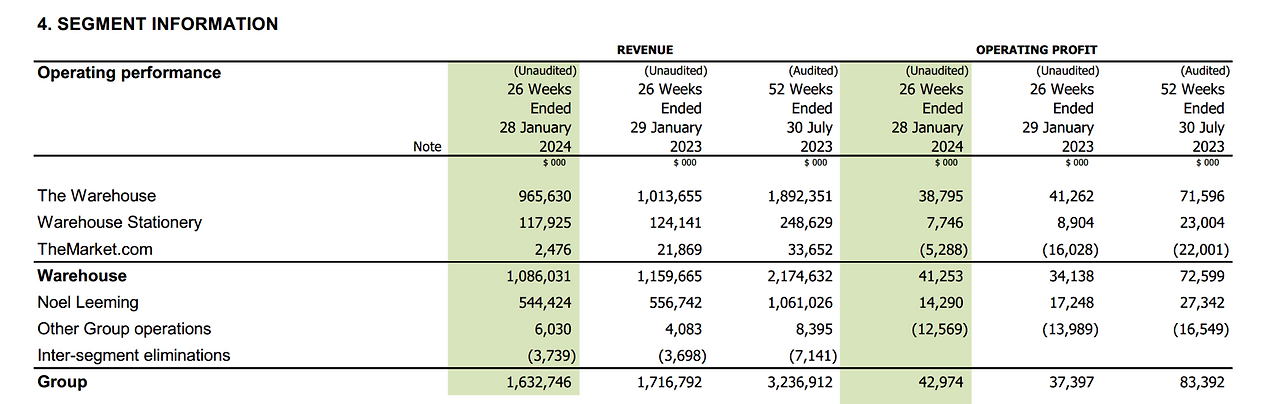This screenshot has width=1280, height=404.
Task: Click Other Group operations revenue 4,083
Action: pyautogui.click(x=682, y=329)
